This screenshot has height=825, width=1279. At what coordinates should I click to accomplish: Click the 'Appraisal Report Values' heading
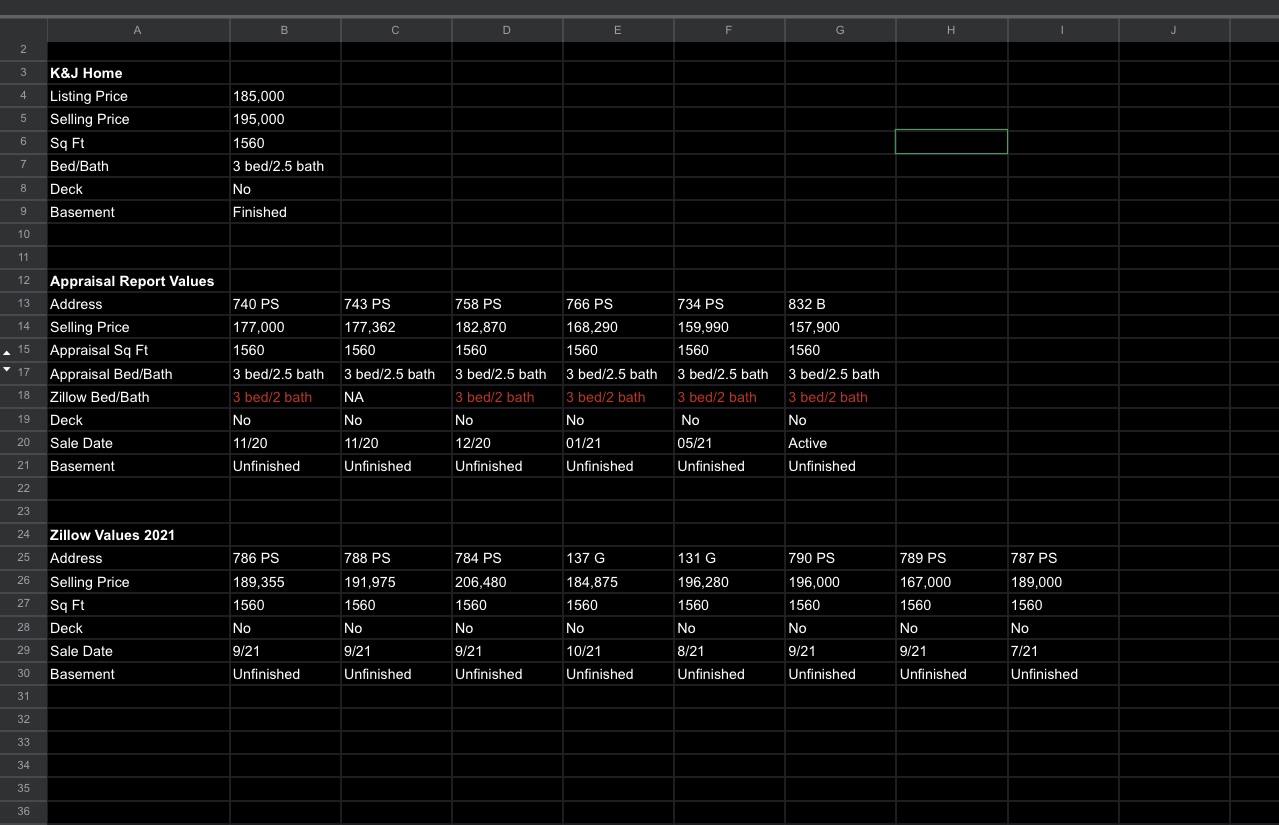(138, 281)
